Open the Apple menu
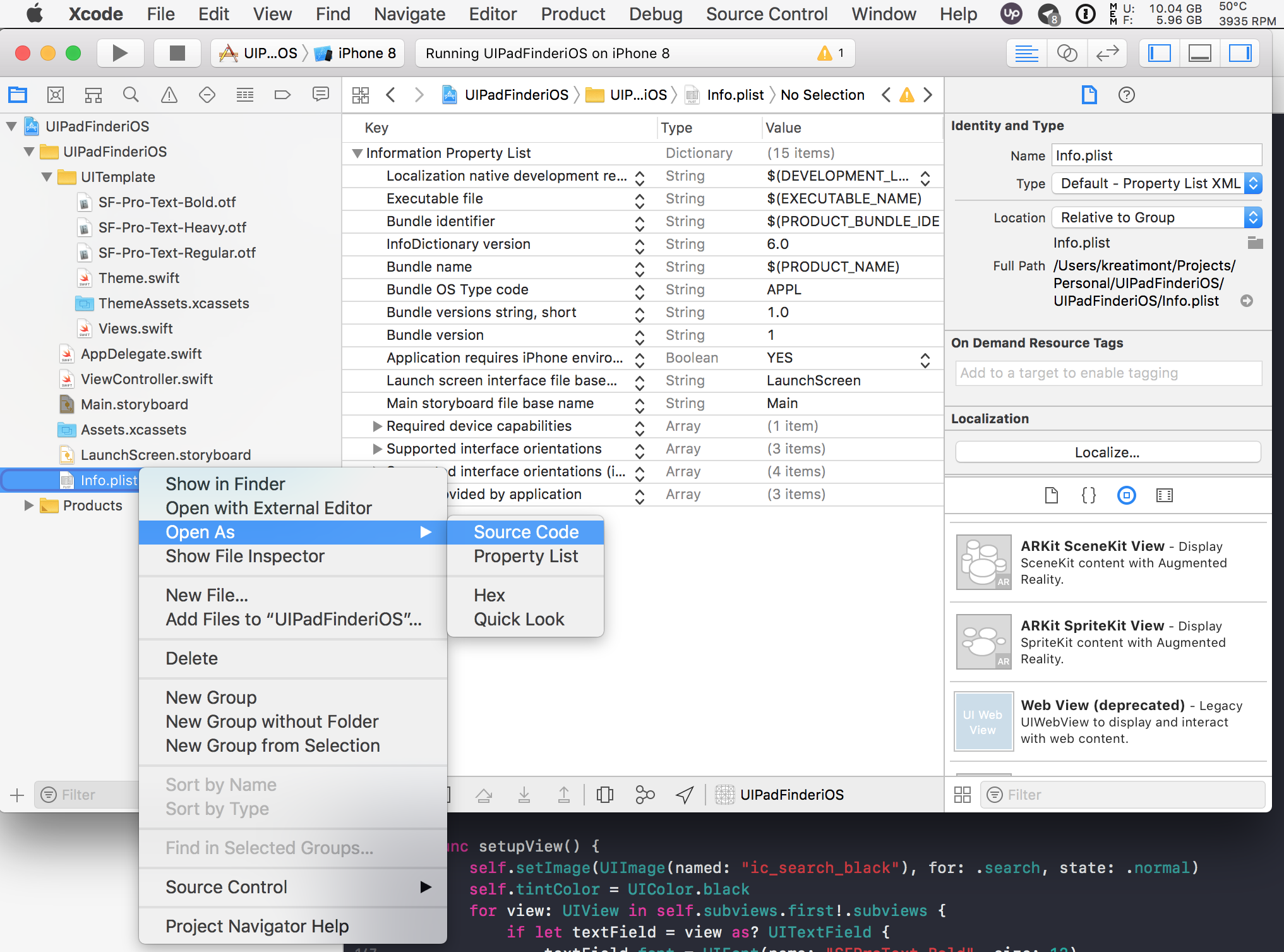The width and height of the screenshot is (1284, 952). pos(35,13)
